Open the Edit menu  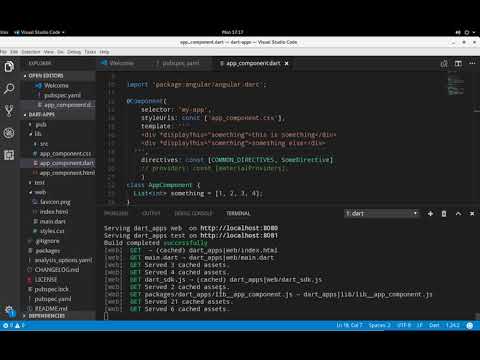pyautogui.click(x=14, y=52)
